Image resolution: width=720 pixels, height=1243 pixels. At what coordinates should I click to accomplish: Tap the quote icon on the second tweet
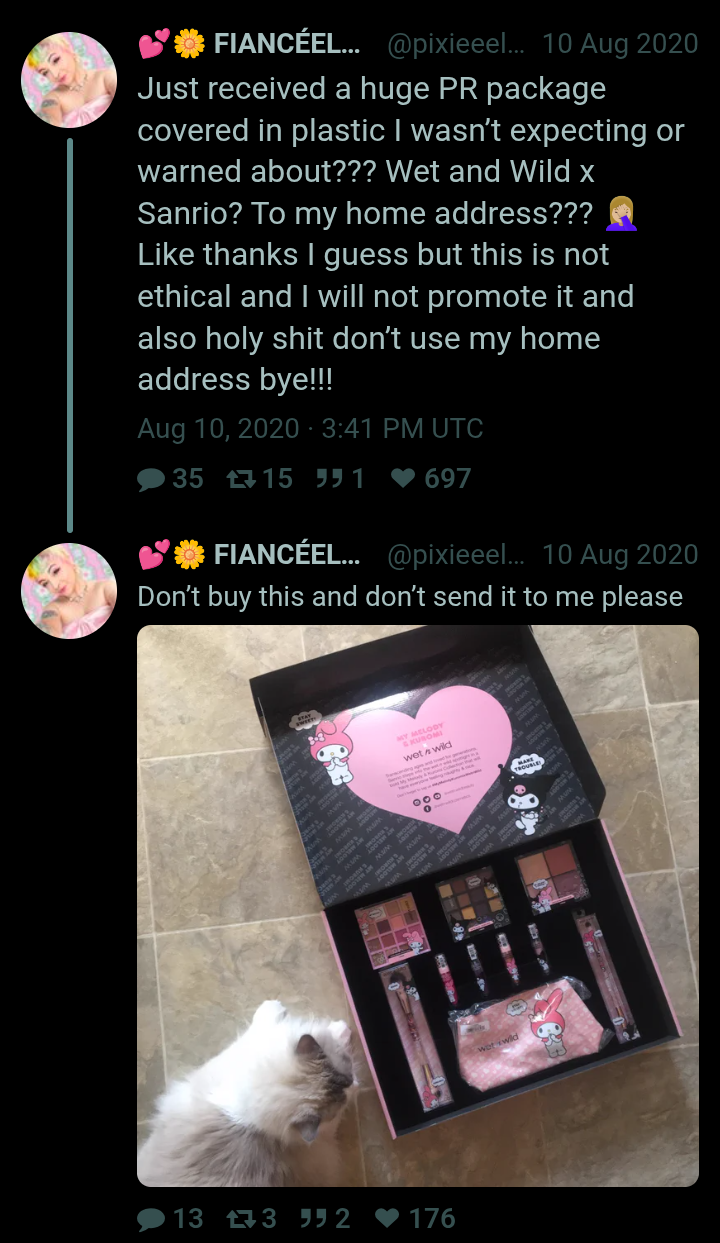[314, 1218]
